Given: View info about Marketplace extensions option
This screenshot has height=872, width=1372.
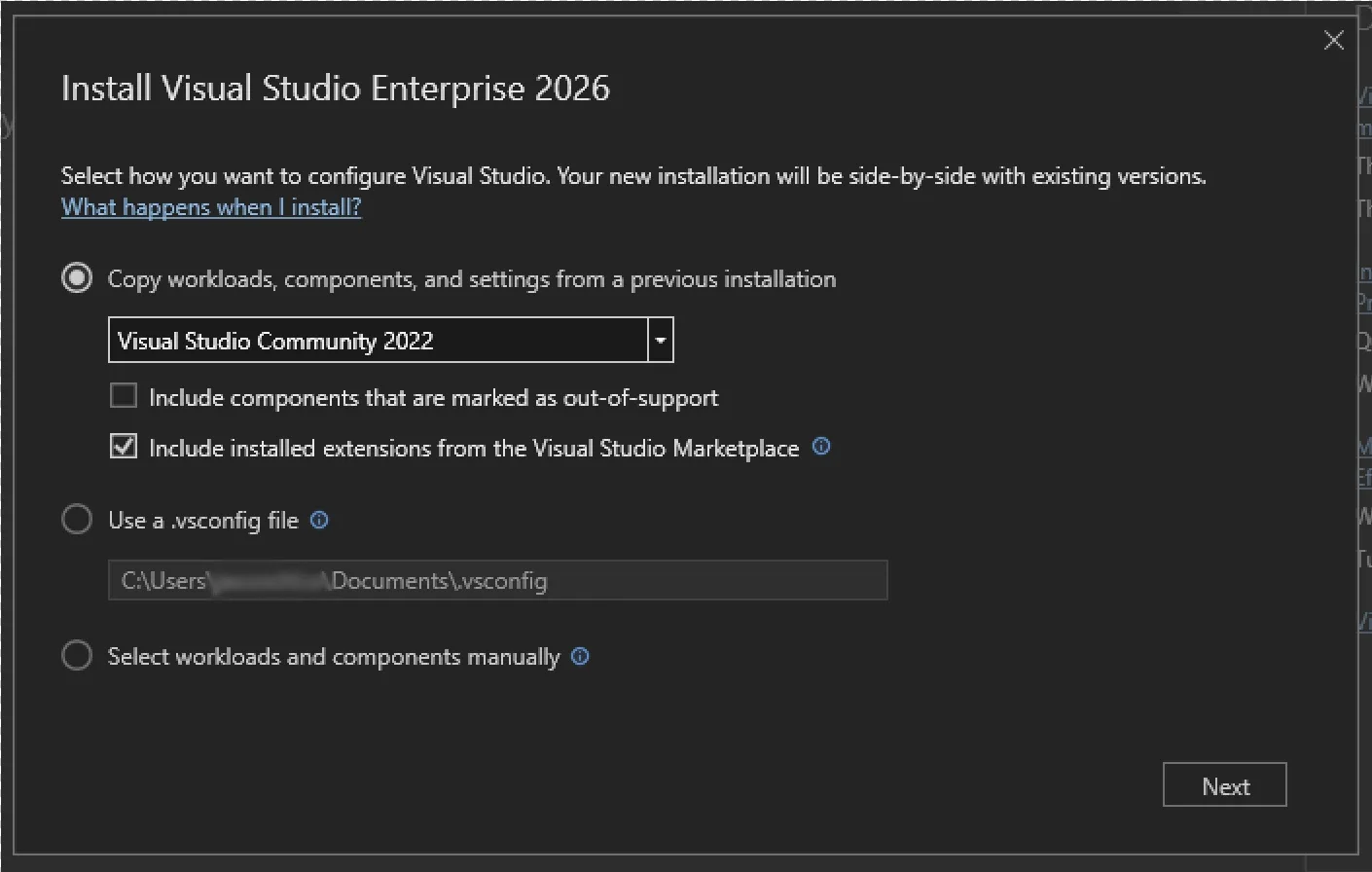Looking at the screenshot, I should coord(820,447).
